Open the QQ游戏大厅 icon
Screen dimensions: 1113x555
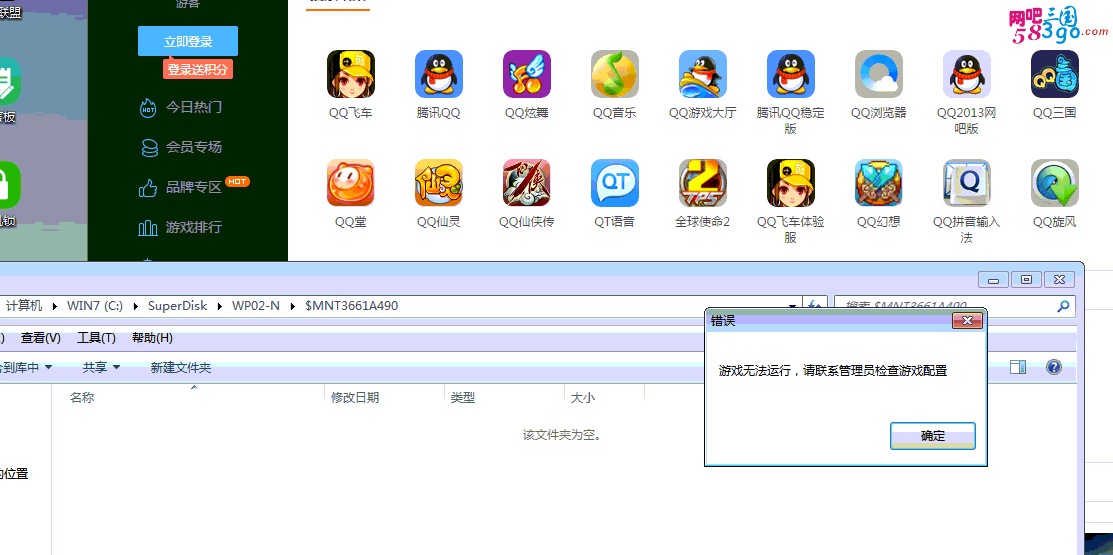click(x=703, y=74)
